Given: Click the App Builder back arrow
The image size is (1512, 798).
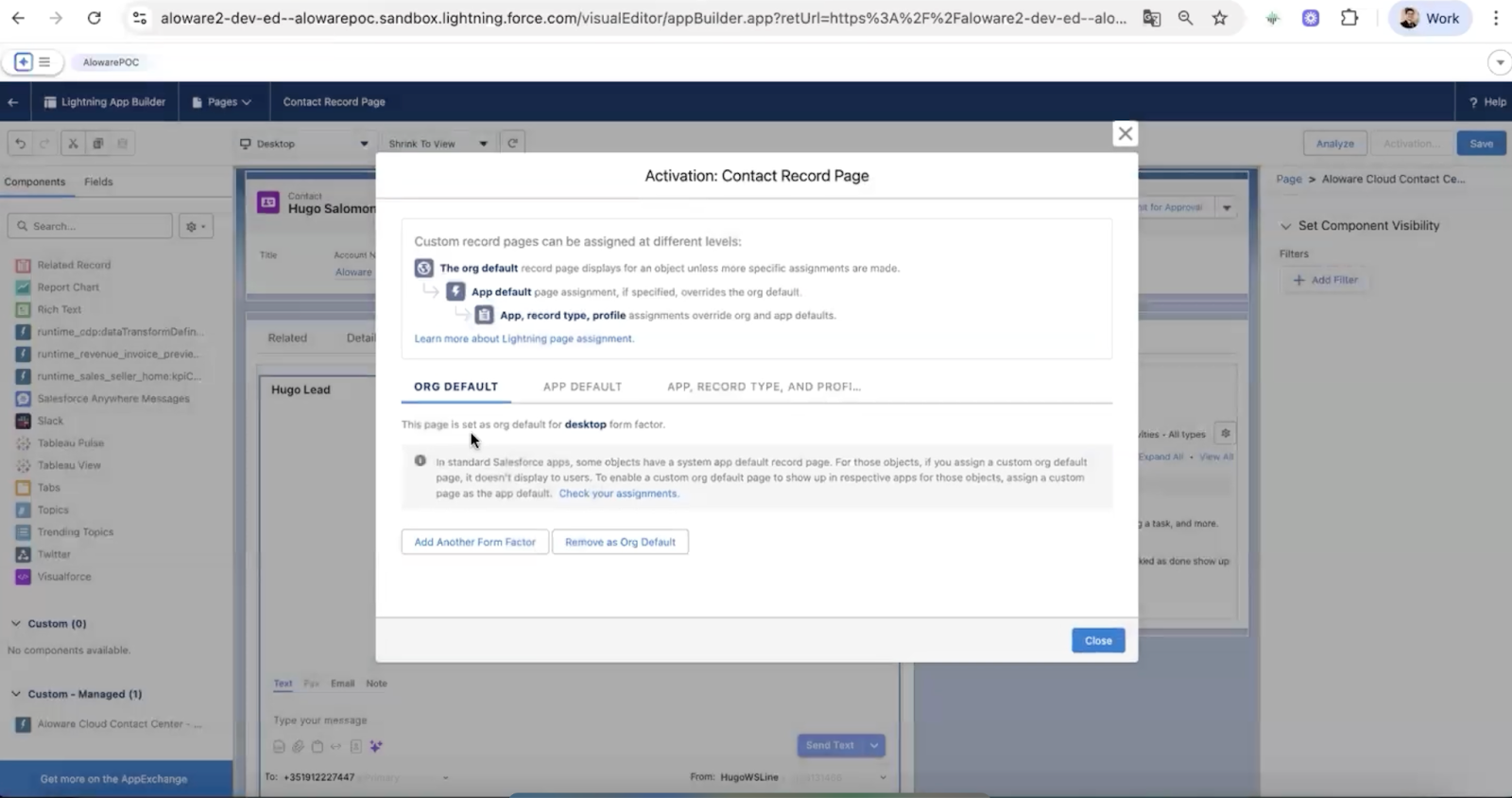Looking at the screenshot, I should tap(13, 102).
